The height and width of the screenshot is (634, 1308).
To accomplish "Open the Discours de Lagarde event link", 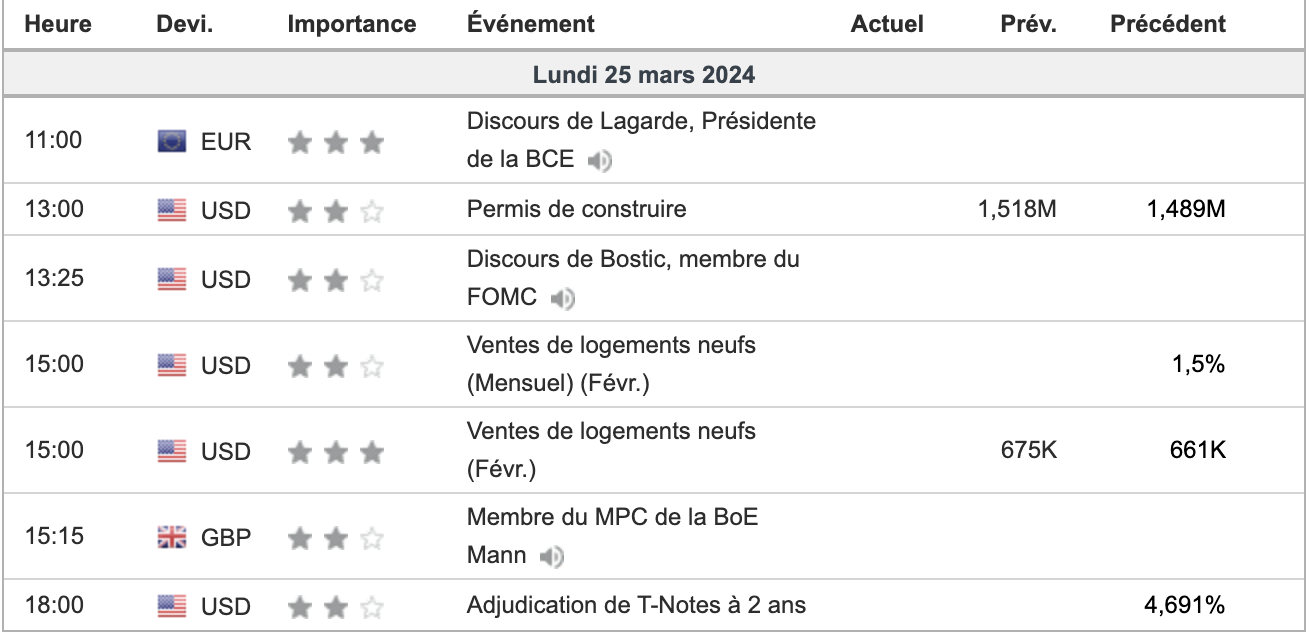I will coord(641,140).
